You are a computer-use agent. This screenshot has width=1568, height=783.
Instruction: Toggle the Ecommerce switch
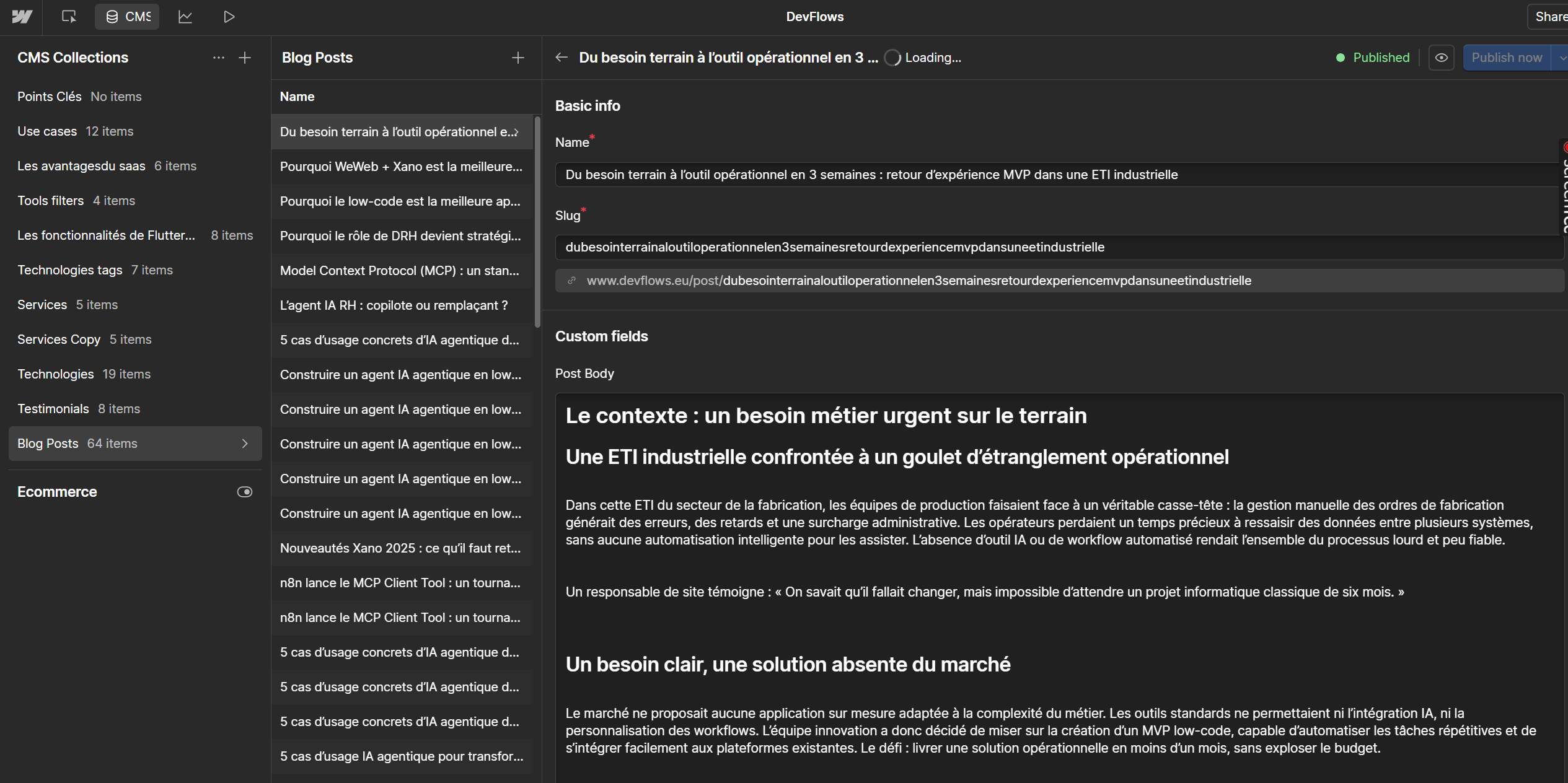click(x=245, y=492)
